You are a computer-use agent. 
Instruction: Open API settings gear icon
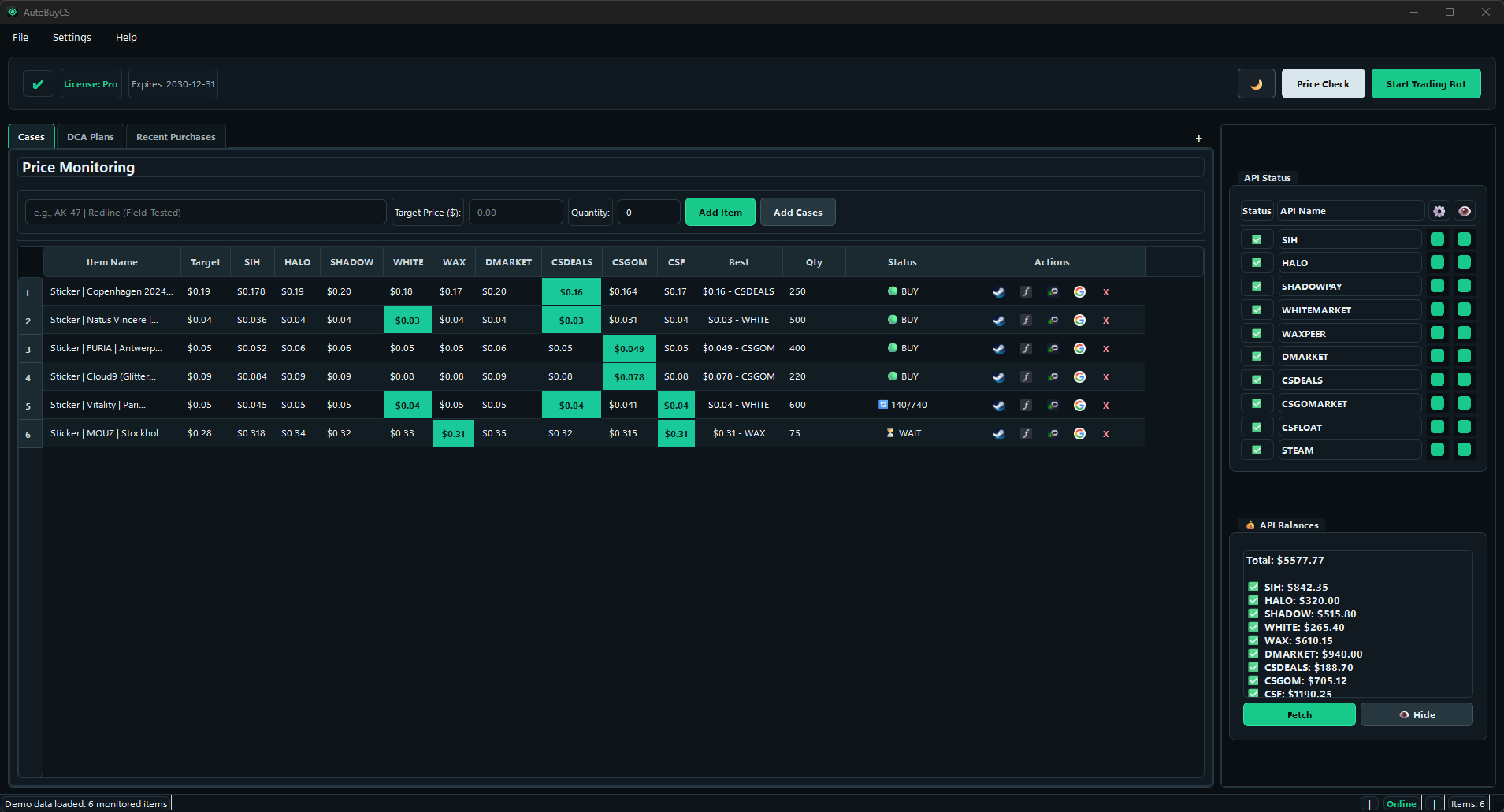1439,211
